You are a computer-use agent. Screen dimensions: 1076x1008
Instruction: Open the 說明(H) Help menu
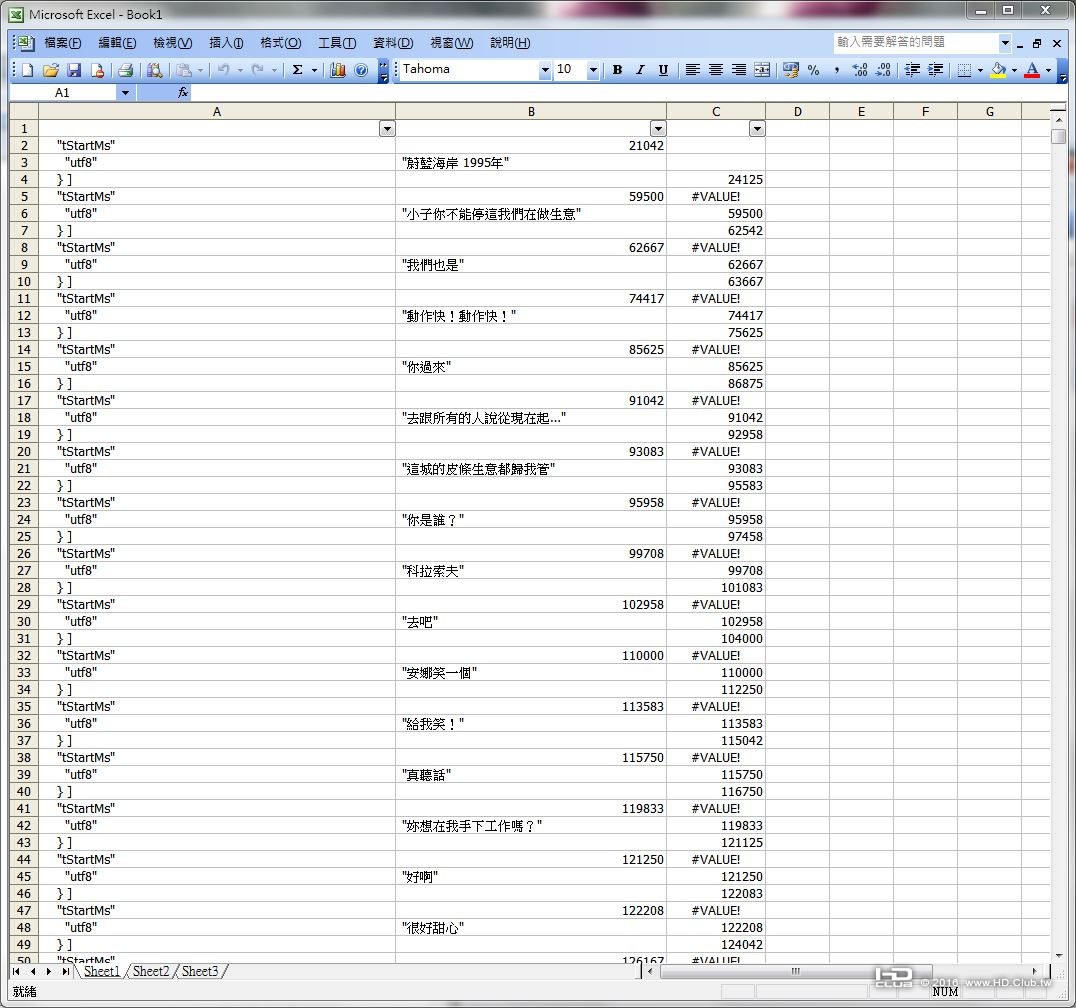(510, 43)
